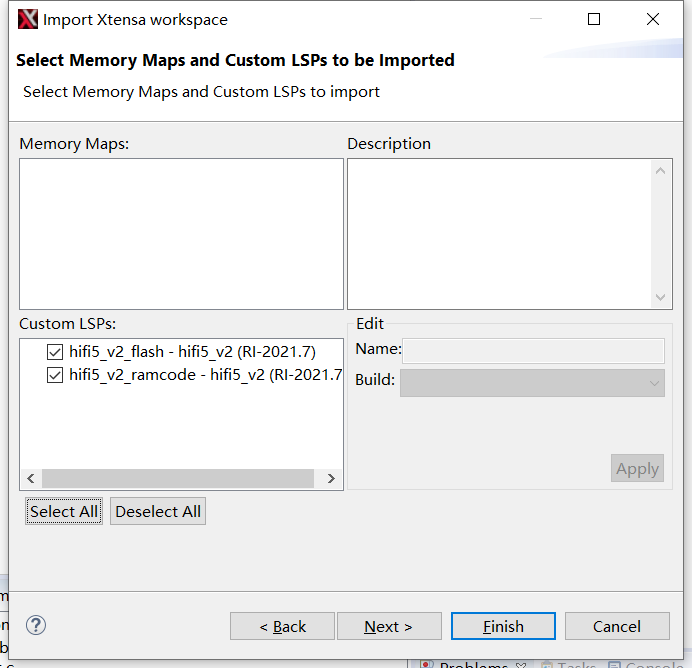Click the Custom LSPs horizontal scrollbar thumb
Viewport: 692px width, 668px height.
(x=178, y=479)
